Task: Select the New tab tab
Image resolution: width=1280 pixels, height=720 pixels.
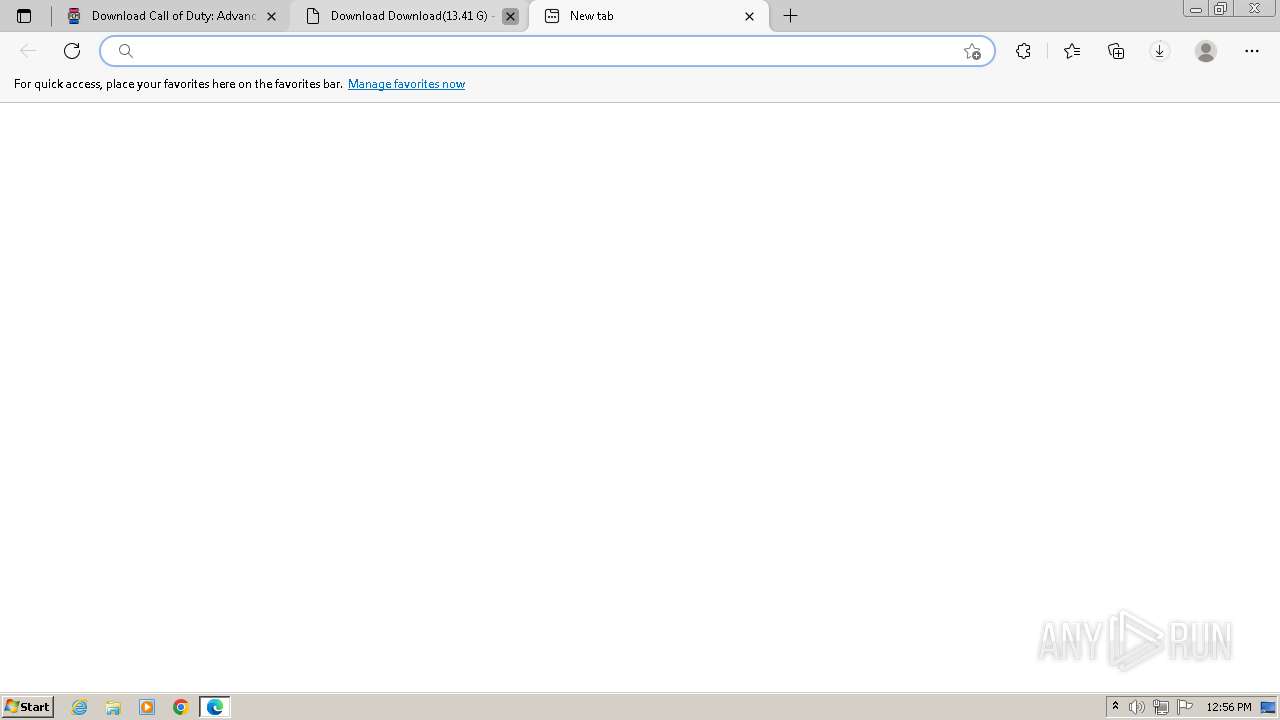Action: (649, 16)
